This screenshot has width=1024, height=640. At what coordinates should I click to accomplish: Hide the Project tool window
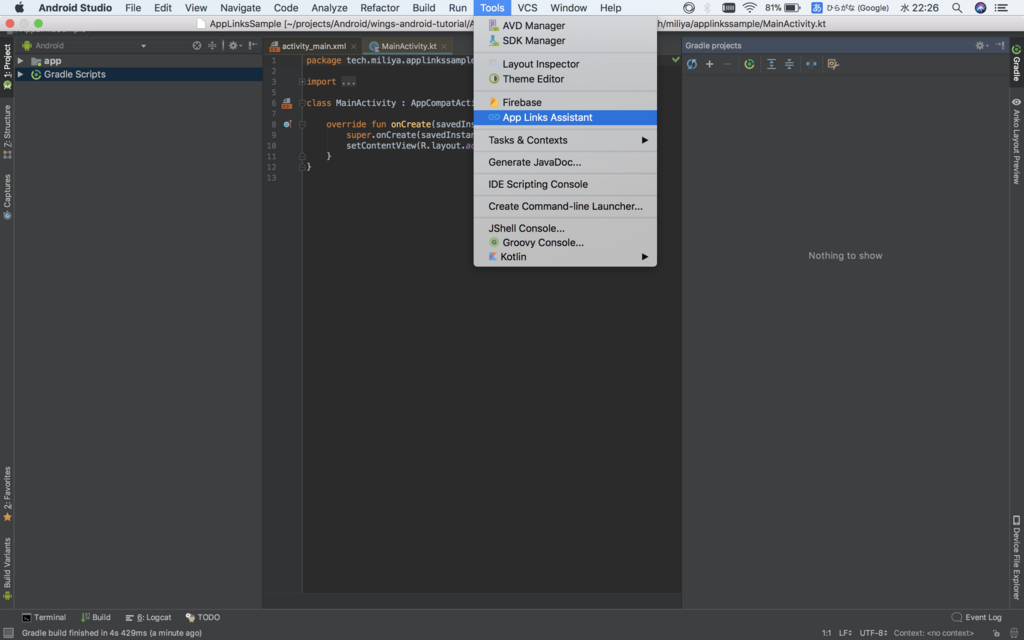tap(253, 46)
